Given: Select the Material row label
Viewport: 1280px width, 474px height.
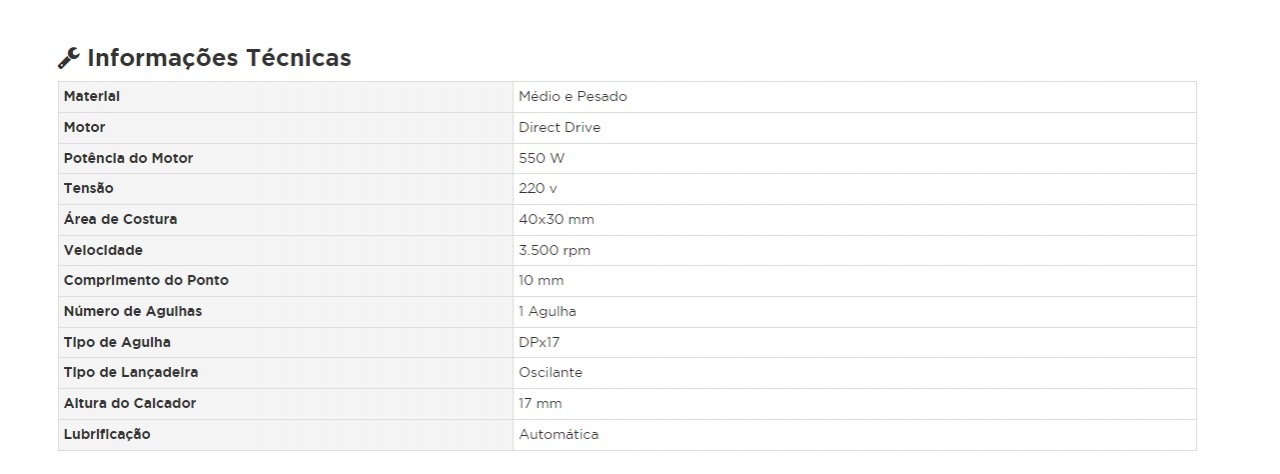Looking at the screenshot, I should click(x=92, y=97).
